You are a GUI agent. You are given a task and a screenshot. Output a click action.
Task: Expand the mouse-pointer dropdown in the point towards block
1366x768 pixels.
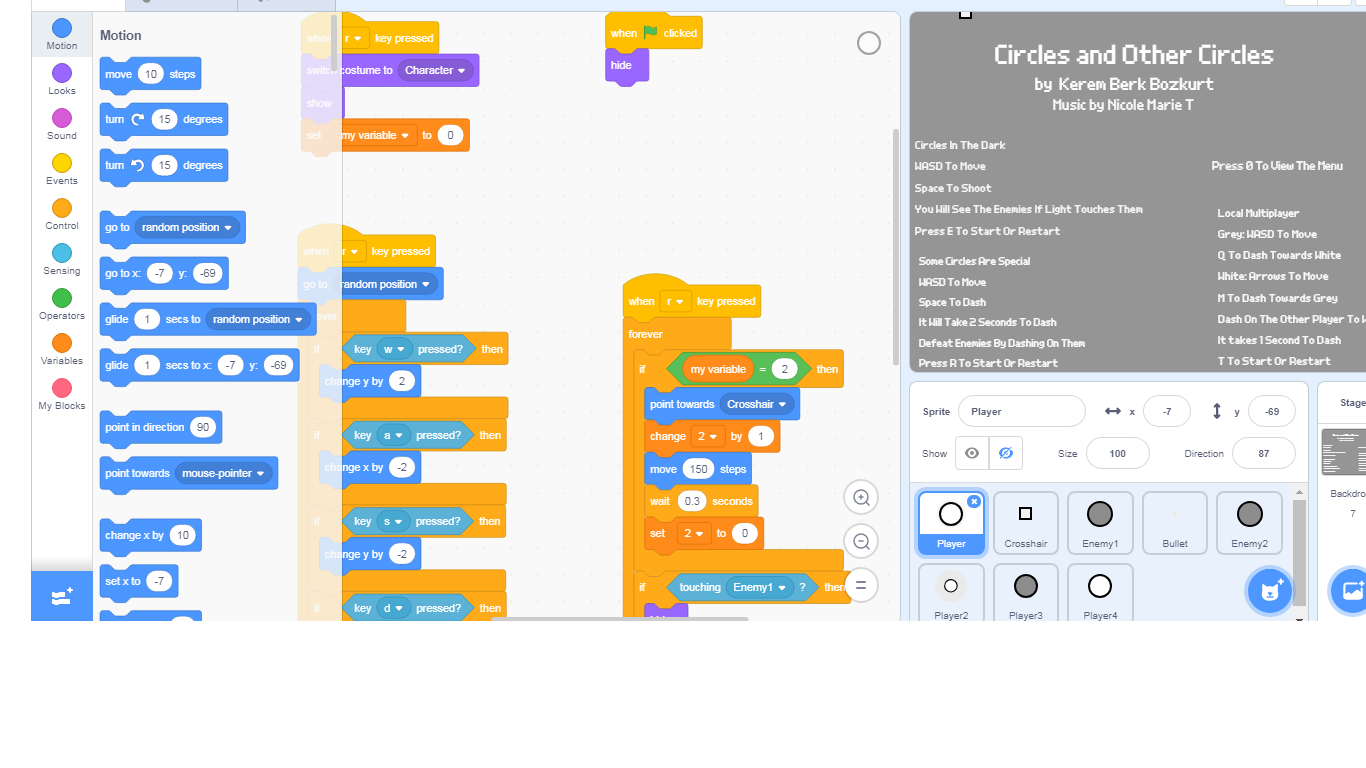pos(224,473)
